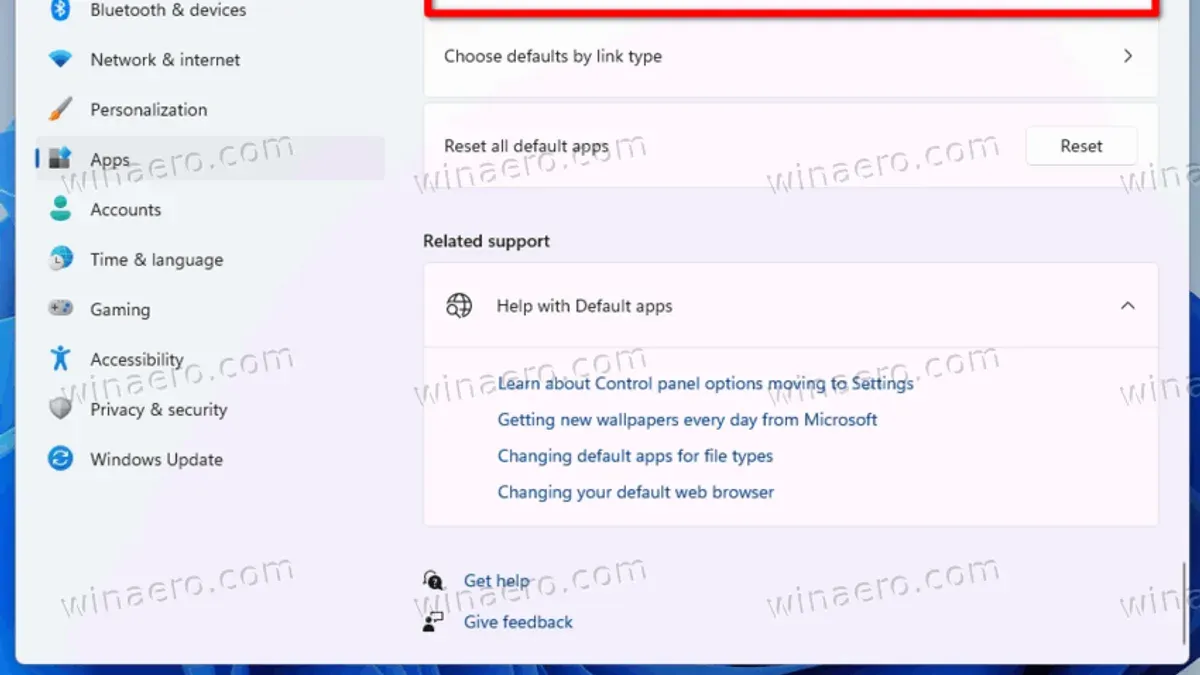Click the Network & internet wifi icon
The width and height of the screenshot is (1200, 675).
(61, 60)
